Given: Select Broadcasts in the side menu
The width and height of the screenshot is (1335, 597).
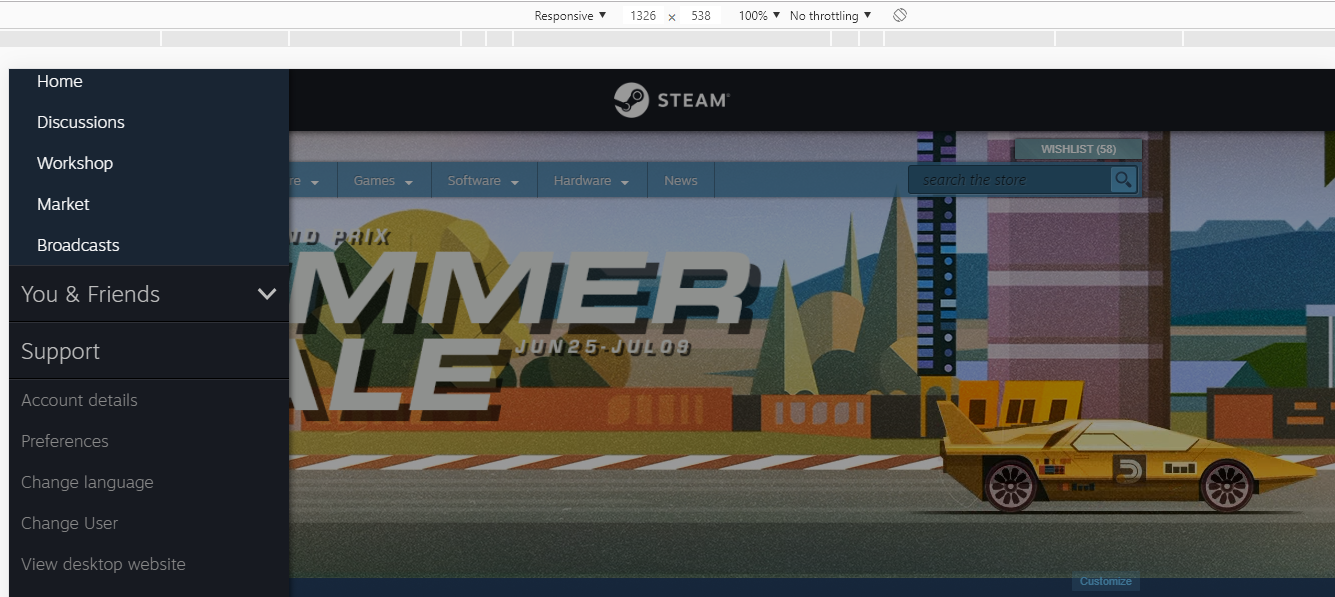Looking at the screenshot, I should (x=78, y=245).
